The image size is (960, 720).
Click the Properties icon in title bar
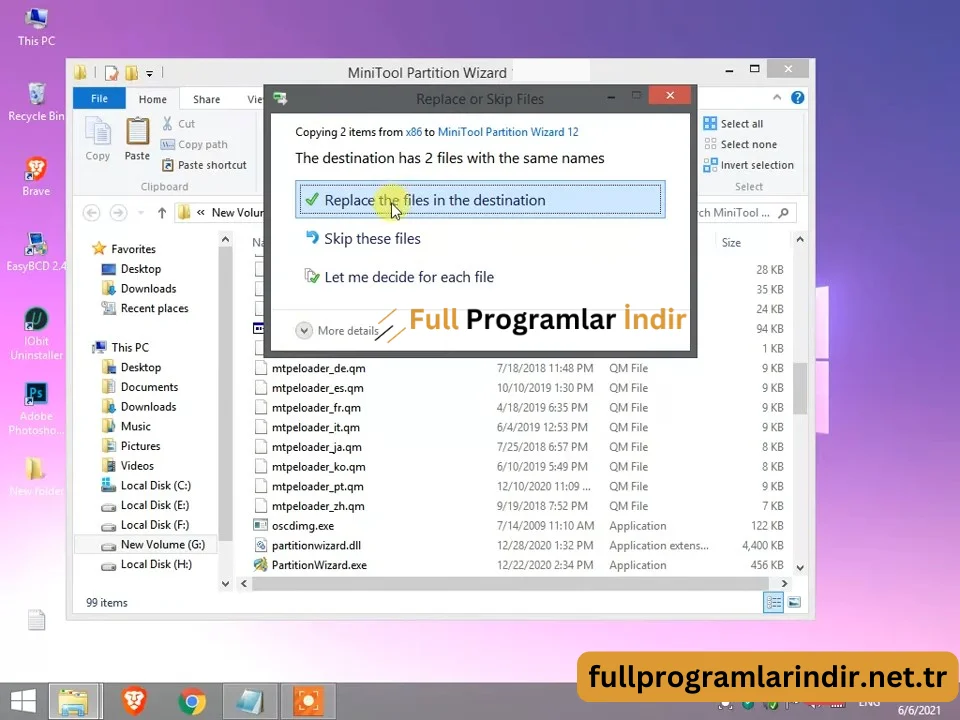(x=111, y=73)
